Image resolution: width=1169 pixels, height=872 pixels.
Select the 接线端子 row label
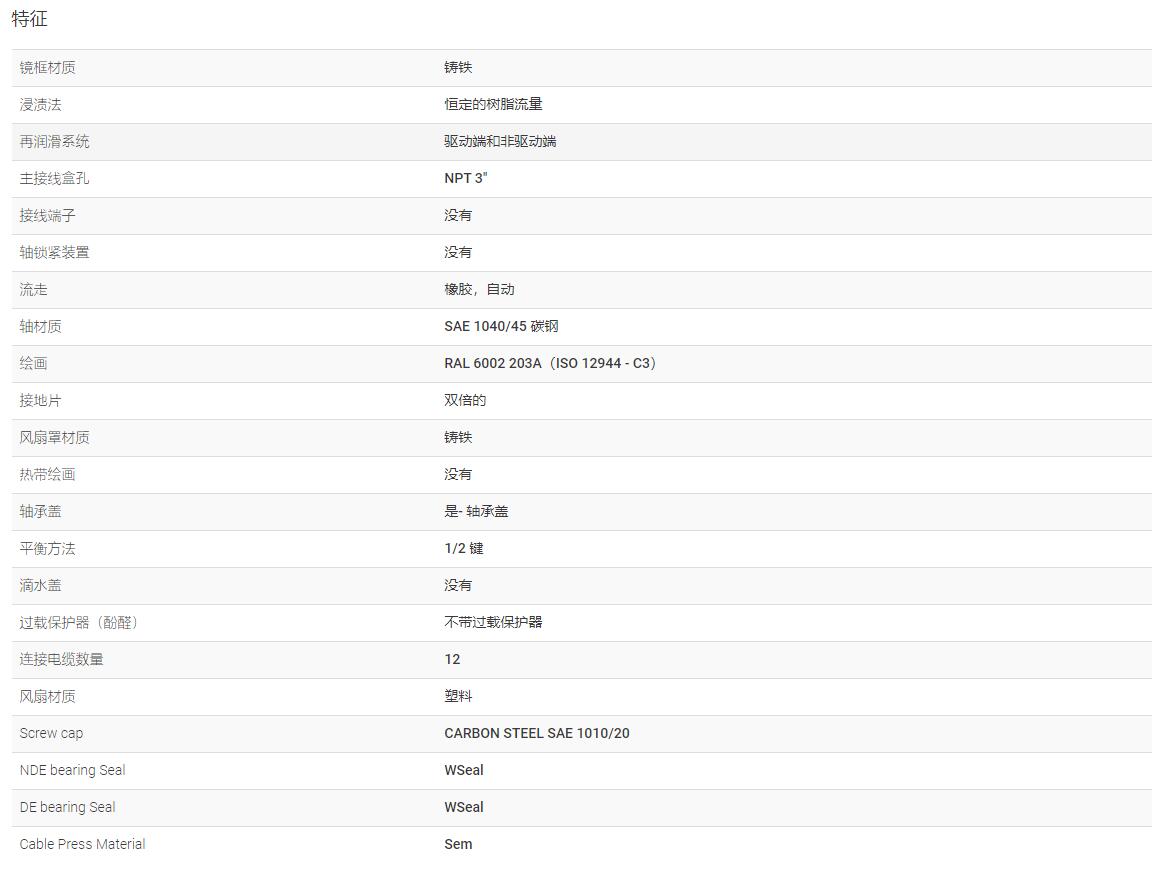(x=48, y=215)
